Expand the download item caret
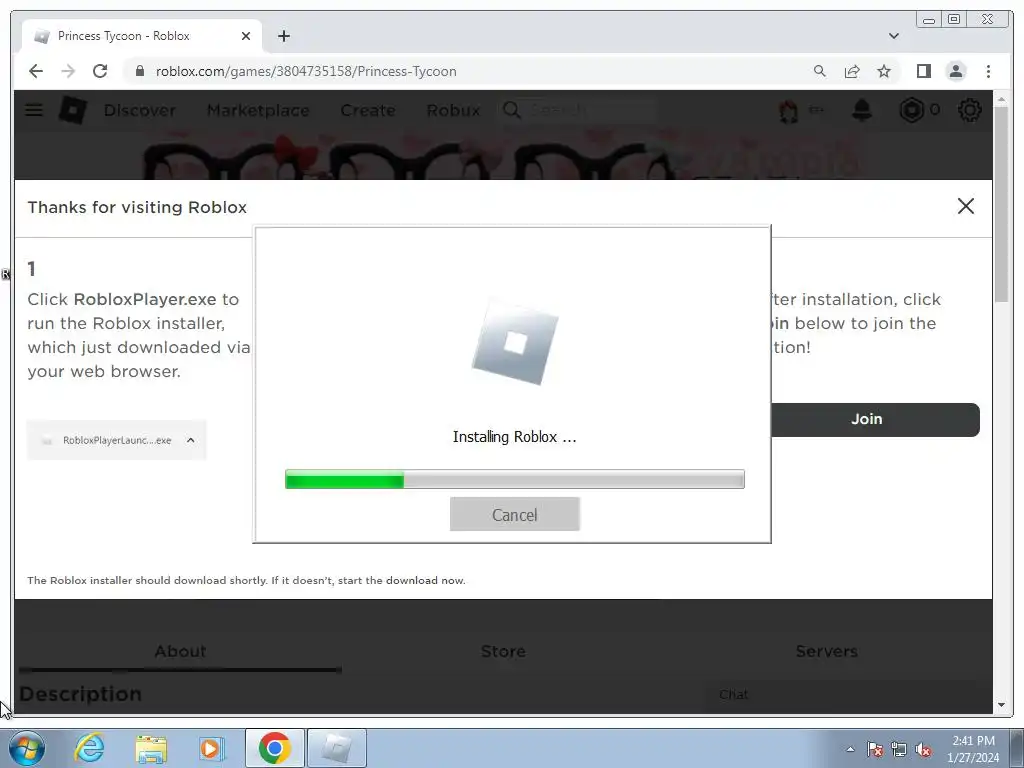The image size is (1024, 768). click(x=191, y=440)
